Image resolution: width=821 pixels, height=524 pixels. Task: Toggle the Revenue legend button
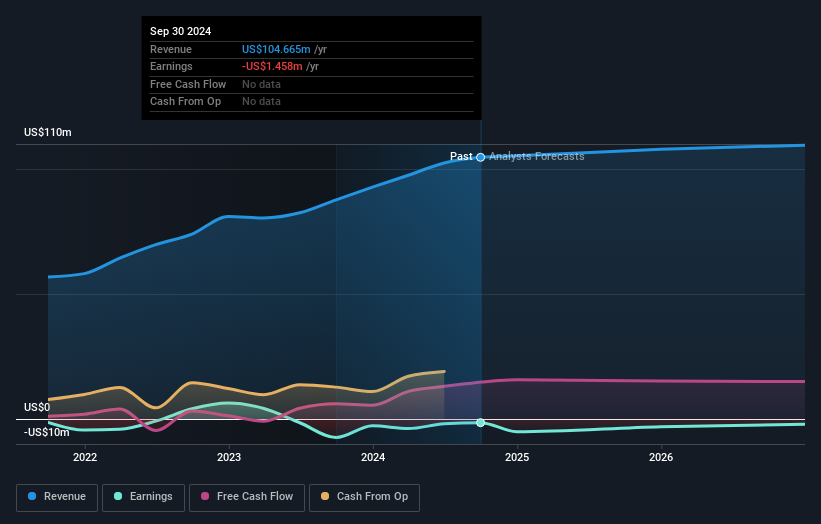(x=57, y=497)
